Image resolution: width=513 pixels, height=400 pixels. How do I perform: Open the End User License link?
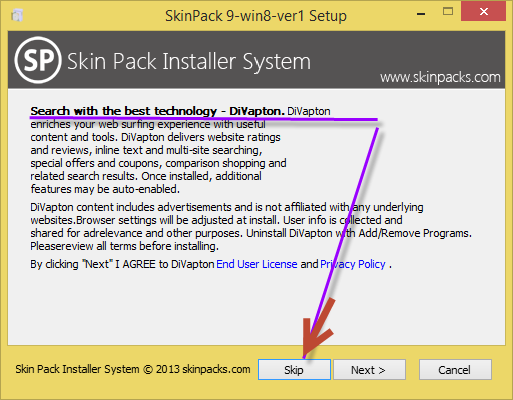pyautogui.click(x=257, y=264)
